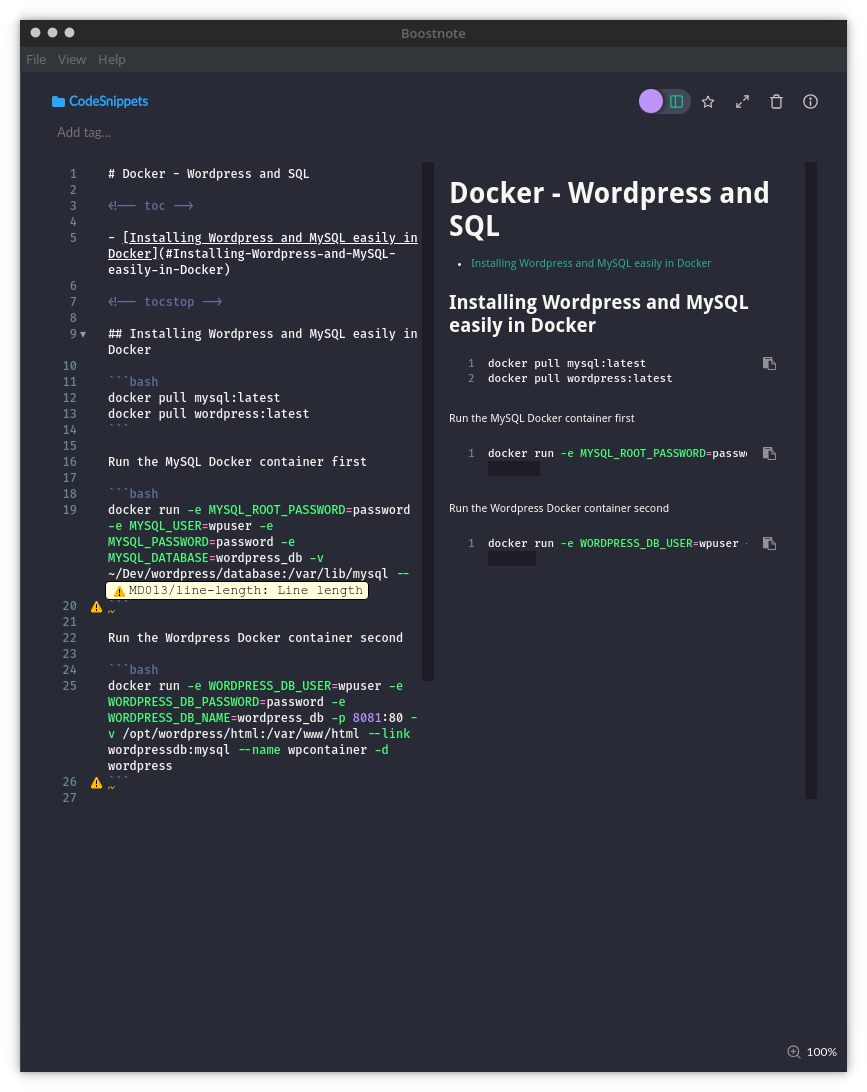This screenshot has height=1092, width=867.
Task: Click the '<!-- toc -->' comment on line 3
Action: (x=150, y=206)
